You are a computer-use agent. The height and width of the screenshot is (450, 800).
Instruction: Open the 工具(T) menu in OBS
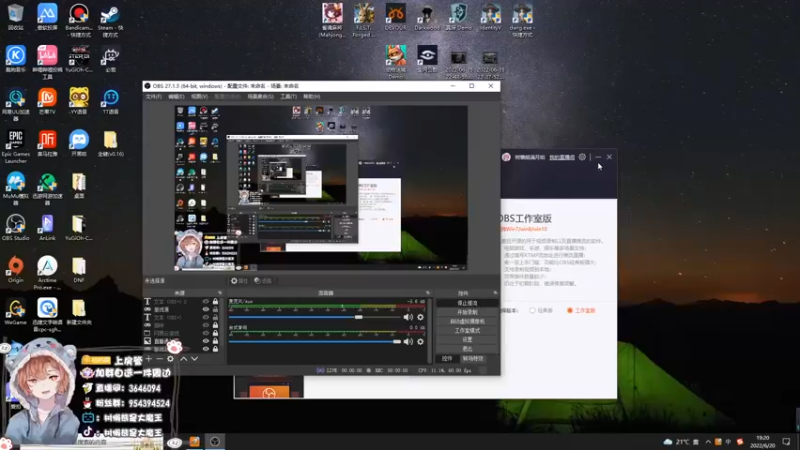click(288, 96)
